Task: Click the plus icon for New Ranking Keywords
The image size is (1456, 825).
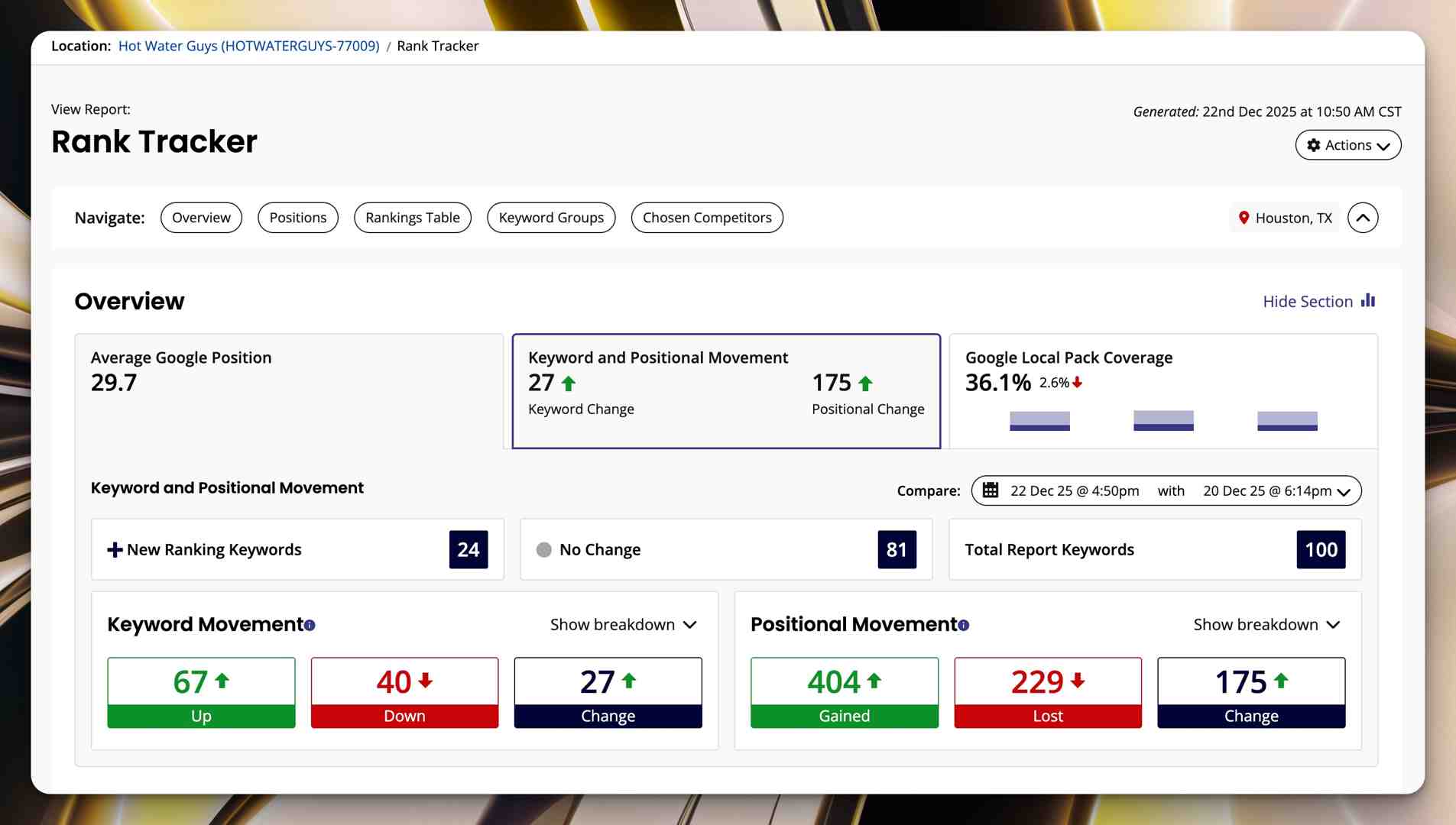Action: click(x=115, y=550)
